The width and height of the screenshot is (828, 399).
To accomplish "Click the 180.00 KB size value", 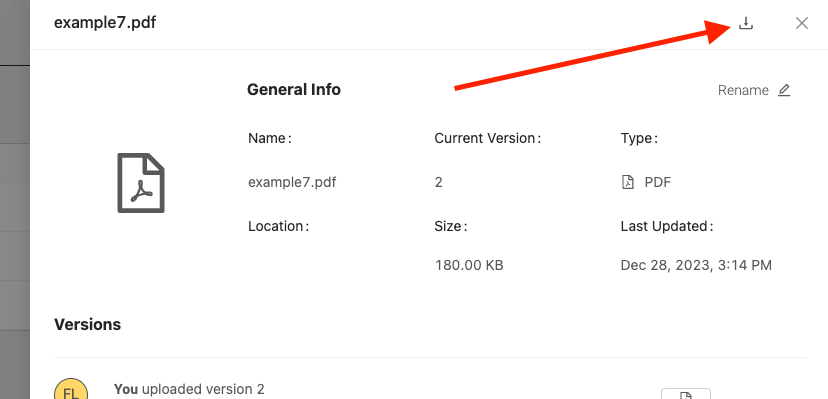I will coord(469,265).
